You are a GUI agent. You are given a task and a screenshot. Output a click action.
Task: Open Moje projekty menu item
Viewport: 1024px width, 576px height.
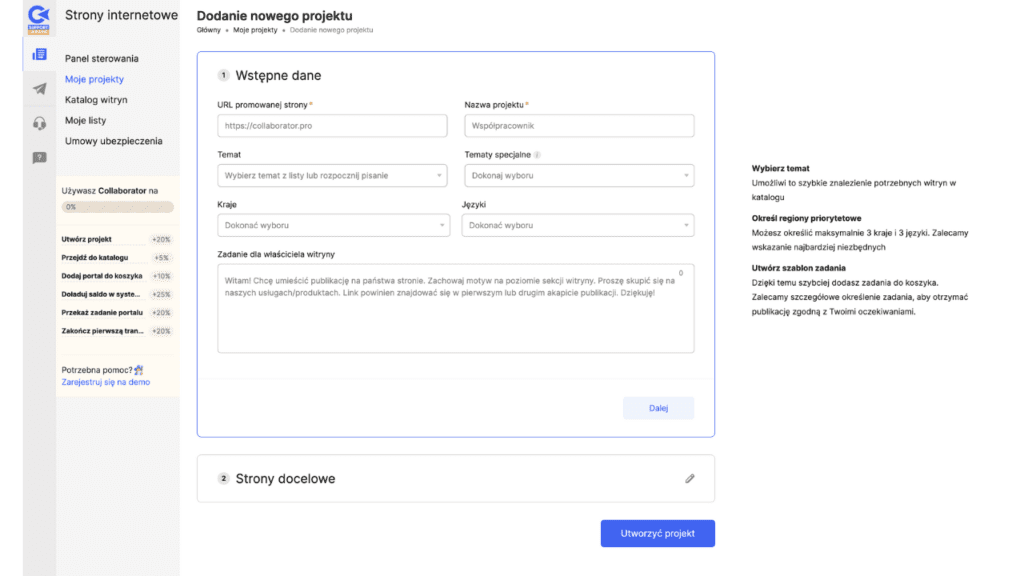click(94, 79)
